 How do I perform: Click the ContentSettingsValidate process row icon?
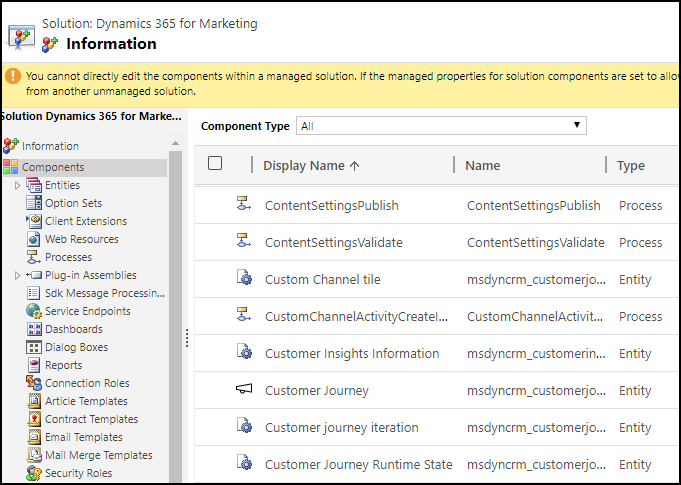pos(244,240)
